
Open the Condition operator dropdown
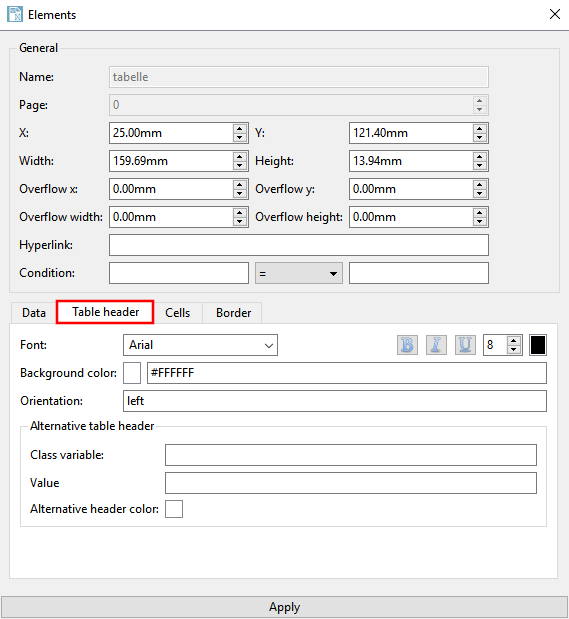tap(299, 273)
